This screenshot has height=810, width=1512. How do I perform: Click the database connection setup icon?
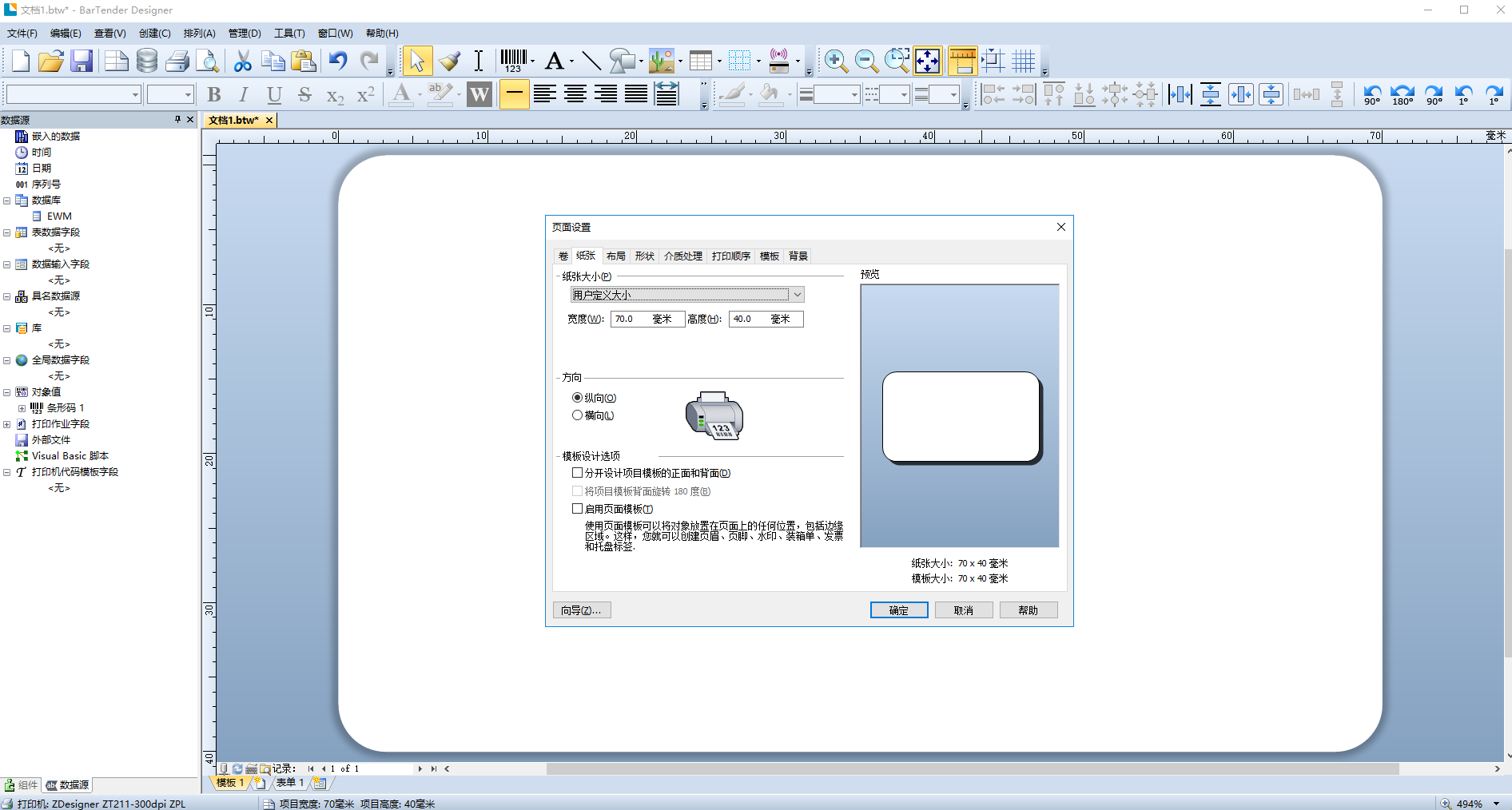(x=147, y=61)
